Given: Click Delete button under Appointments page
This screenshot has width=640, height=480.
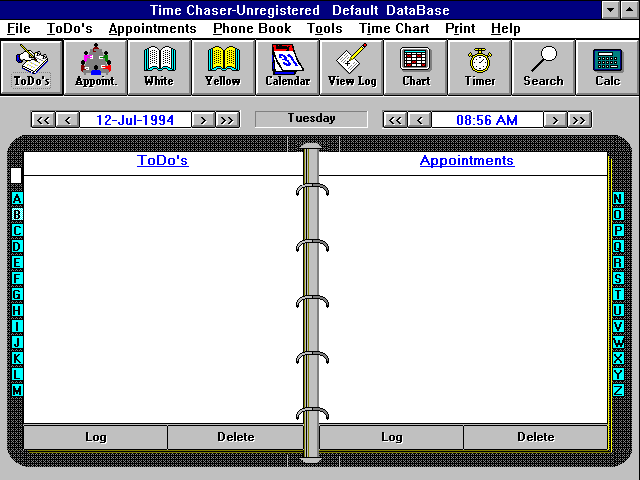Looking at the screenshot, I should (x=536, y=437).
